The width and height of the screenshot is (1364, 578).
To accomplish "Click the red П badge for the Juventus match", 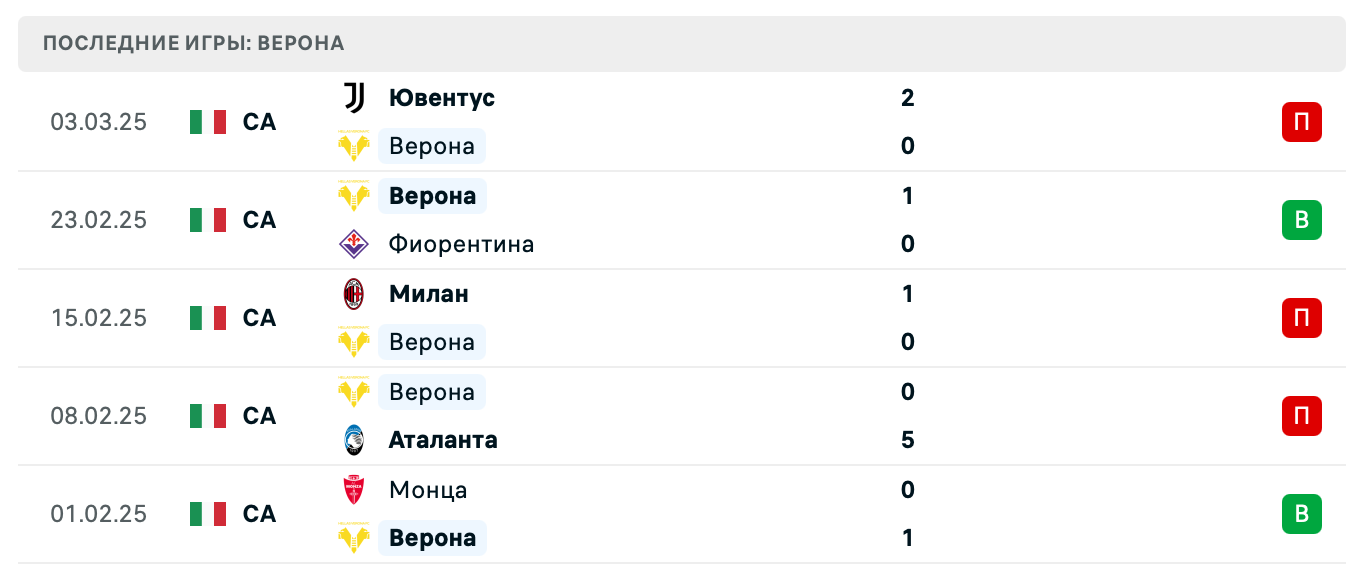I will pos(1301,122).
